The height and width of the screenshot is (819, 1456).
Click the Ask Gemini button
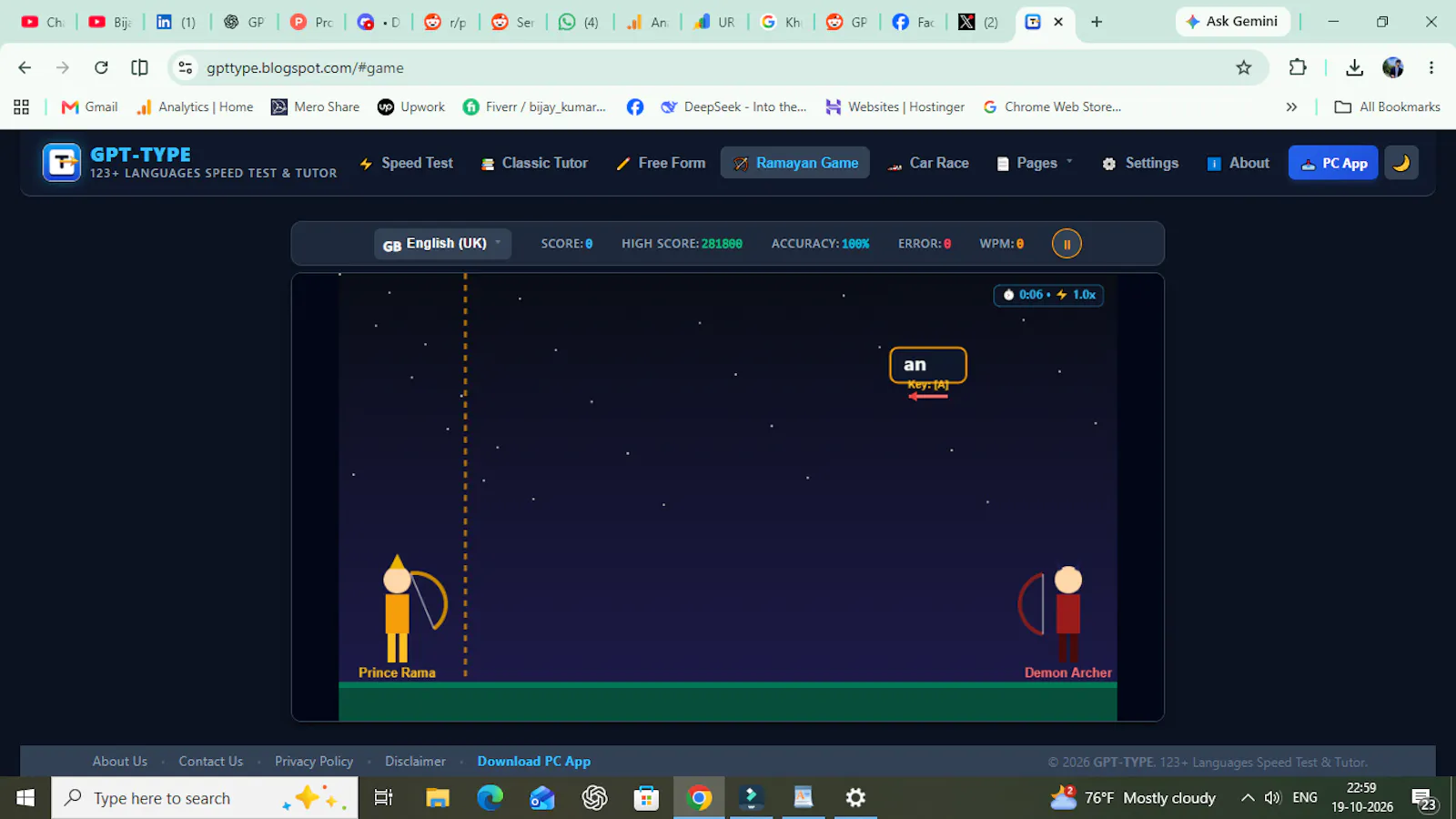click(x=1233, y=21)
